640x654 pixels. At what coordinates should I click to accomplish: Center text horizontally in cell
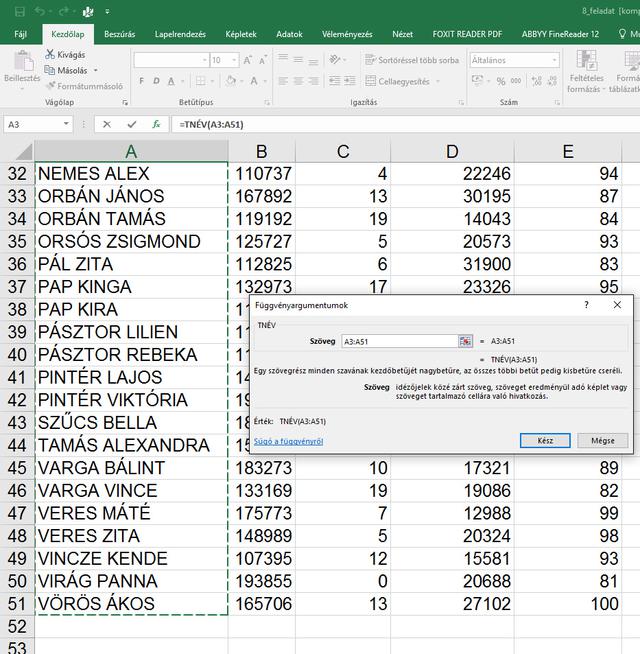click(298, 81)
